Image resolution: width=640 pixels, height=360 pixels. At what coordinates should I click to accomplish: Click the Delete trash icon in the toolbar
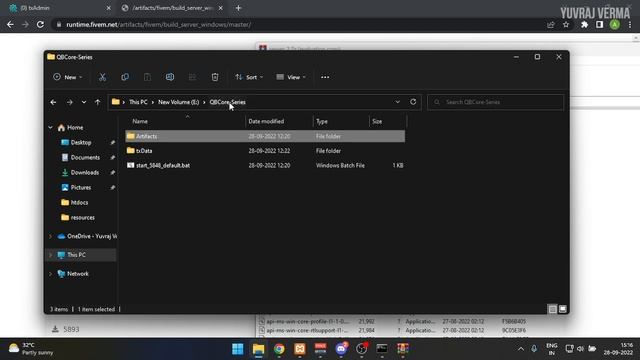(x=215, y=77)
